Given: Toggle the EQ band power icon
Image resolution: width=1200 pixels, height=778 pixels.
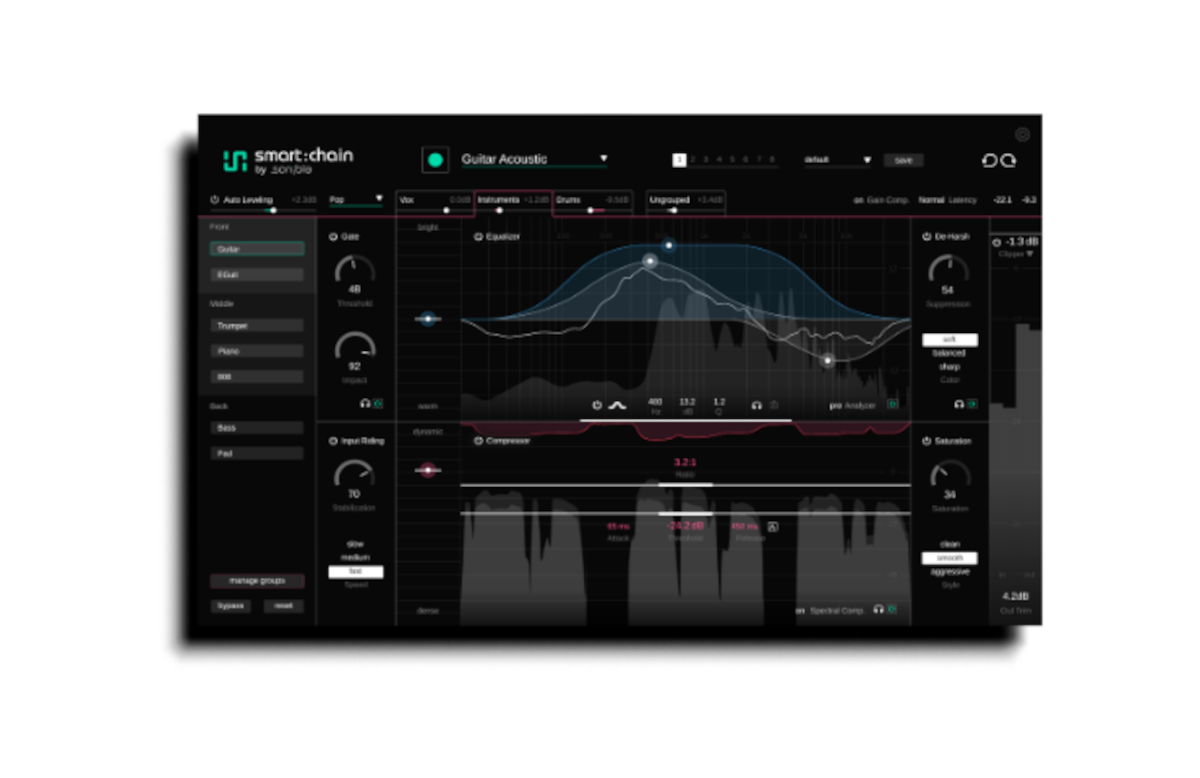Looking at the screenshot, I should [x=597, y=405].
